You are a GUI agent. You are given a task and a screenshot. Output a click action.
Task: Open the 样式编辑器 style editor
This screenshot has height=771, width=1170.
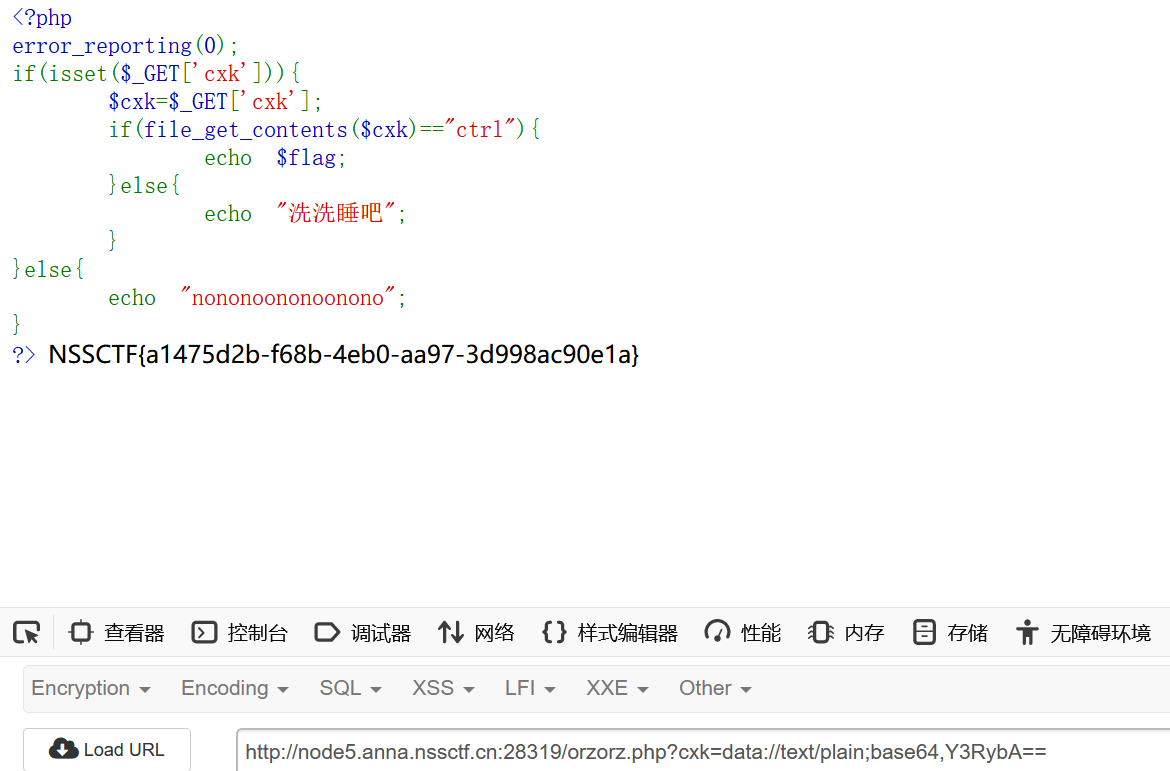pos(610,632)
